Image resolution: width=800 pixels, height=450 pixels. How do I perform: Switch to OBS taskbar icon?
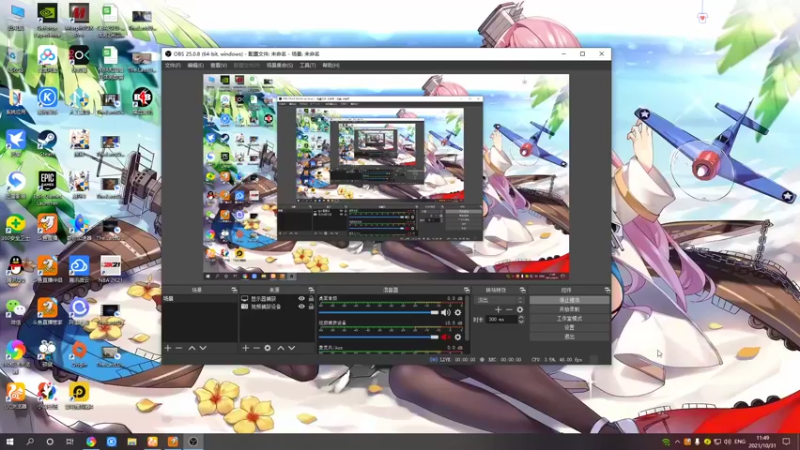pyautogui.click(x=193, y=442)
